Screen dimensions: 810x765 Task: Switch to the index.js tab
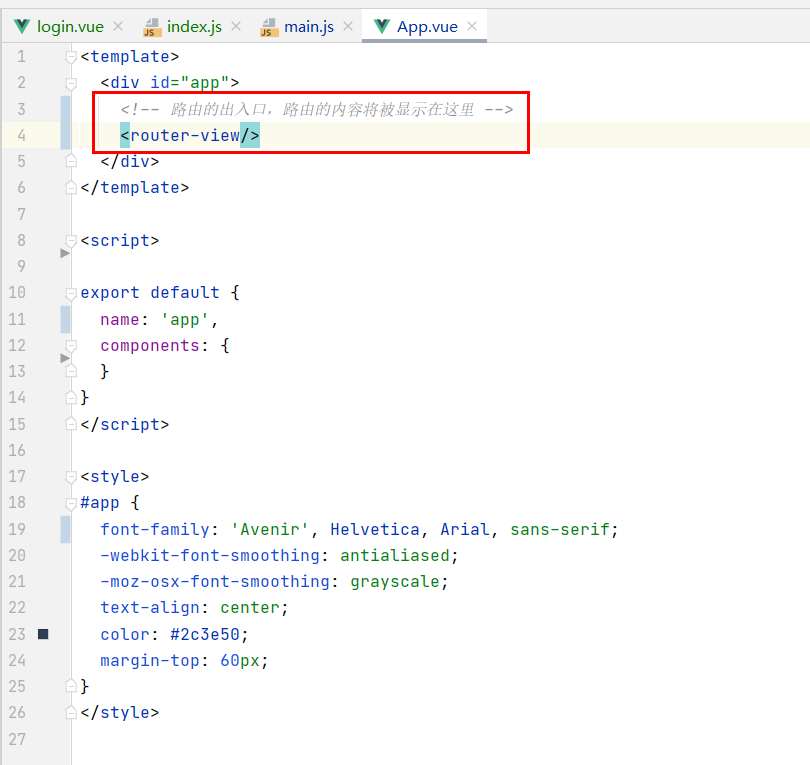(x=194, y=26)
